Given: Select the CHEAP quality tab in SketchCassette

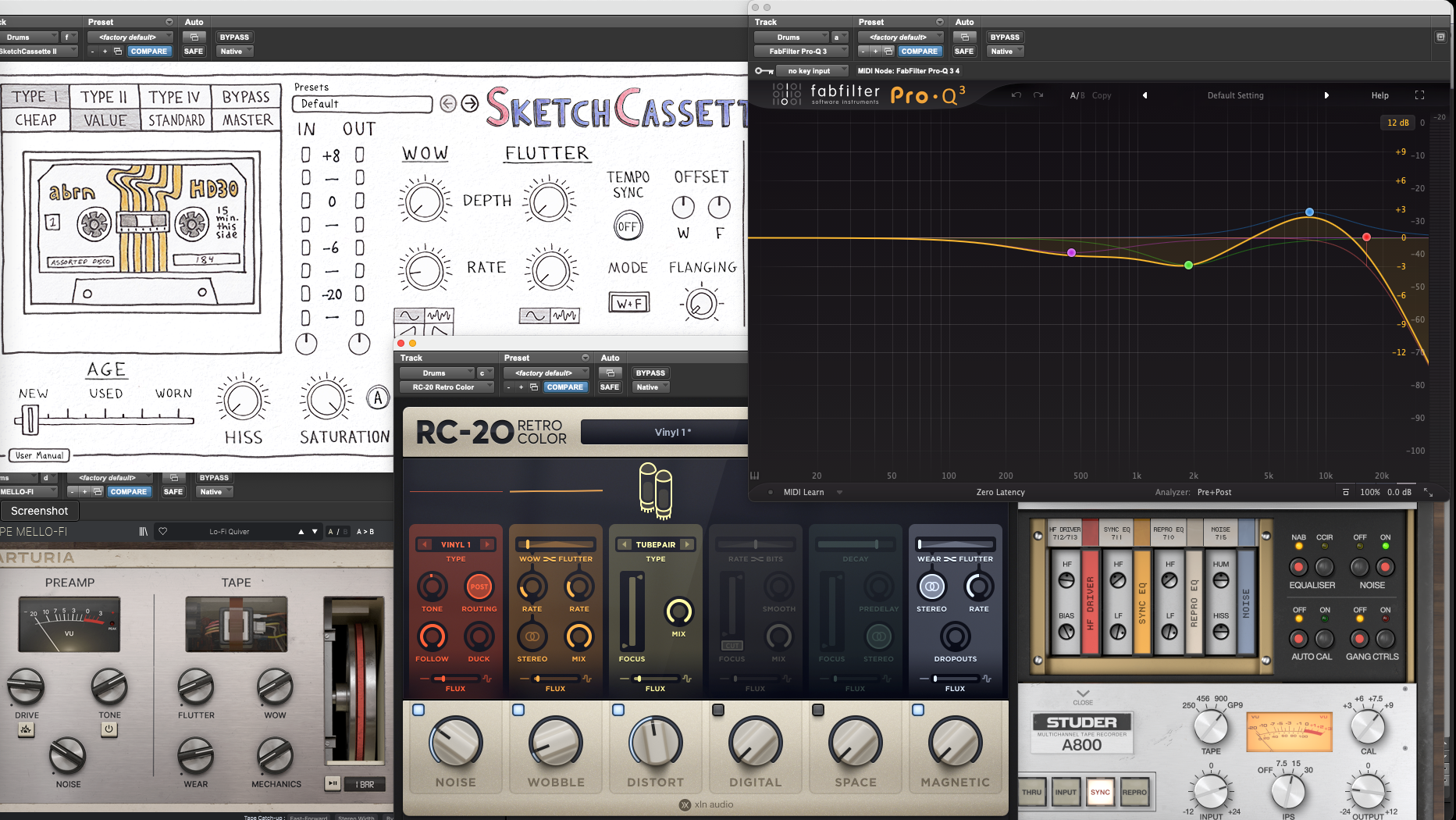Looking at the screenshot, I should pos(36,120).
